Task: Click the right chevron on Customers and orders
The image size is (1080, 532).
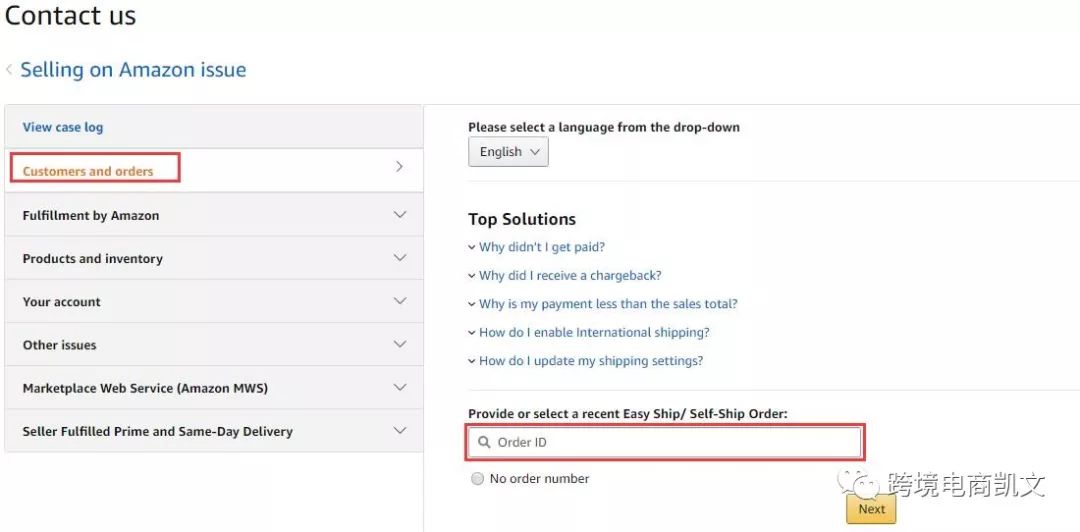Action: pos(399,167)
